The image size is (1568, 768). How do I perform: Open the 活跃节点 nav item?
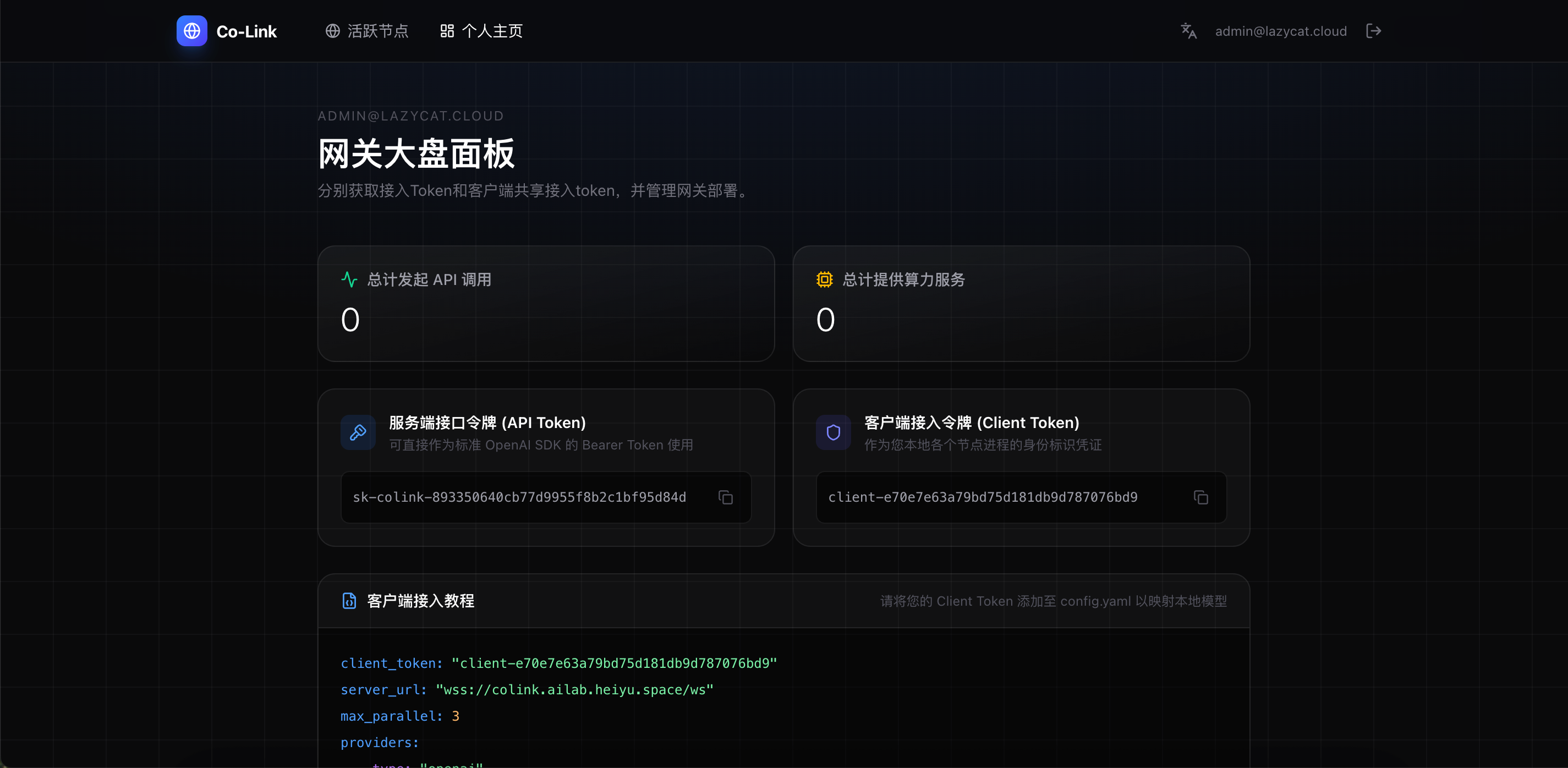pos(367,31)
